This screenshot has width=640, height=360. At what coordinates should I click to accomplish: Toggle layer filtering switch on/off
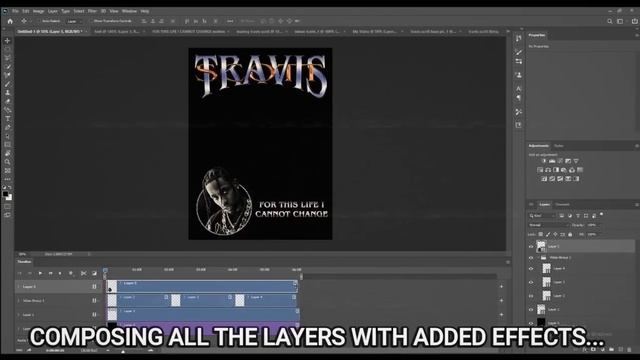[602, 215]
